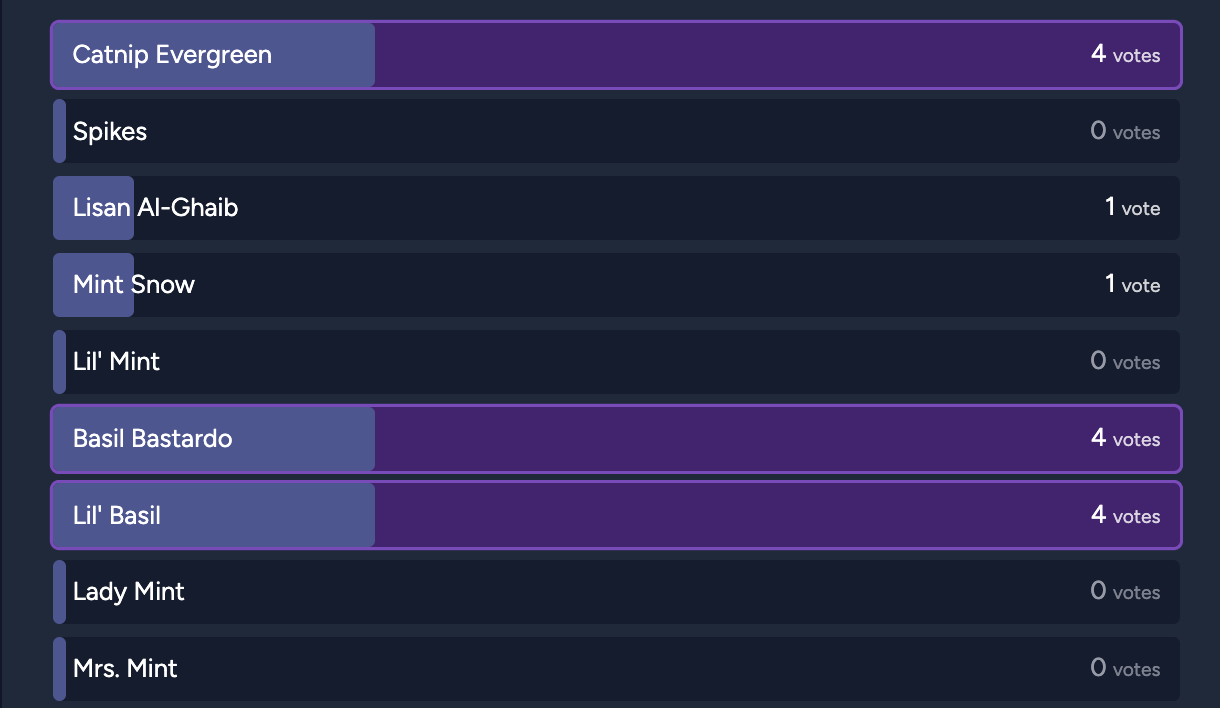Click the 0 votes label on Spikes
The height and width of the screenshot is (708, 1220).
coord(1126,131)
